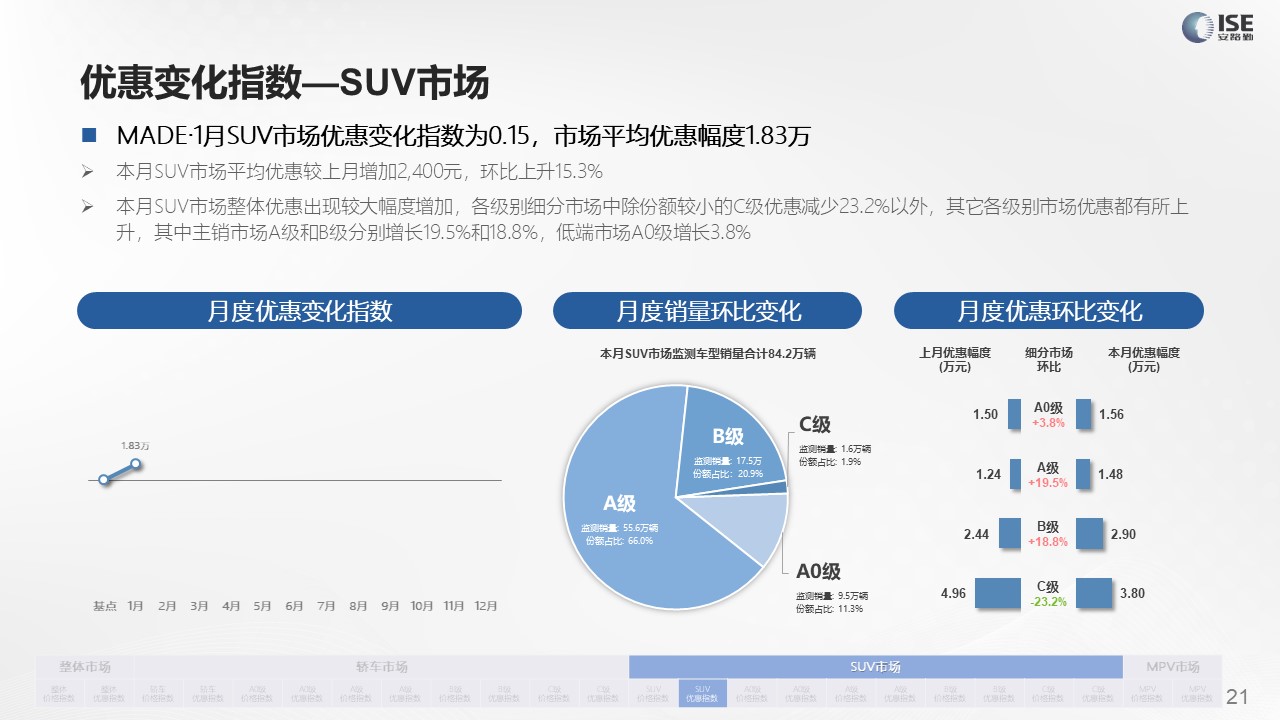Click the 月度优惠环比变化 header button
1280x720 pixels.
click(1048, 311)
